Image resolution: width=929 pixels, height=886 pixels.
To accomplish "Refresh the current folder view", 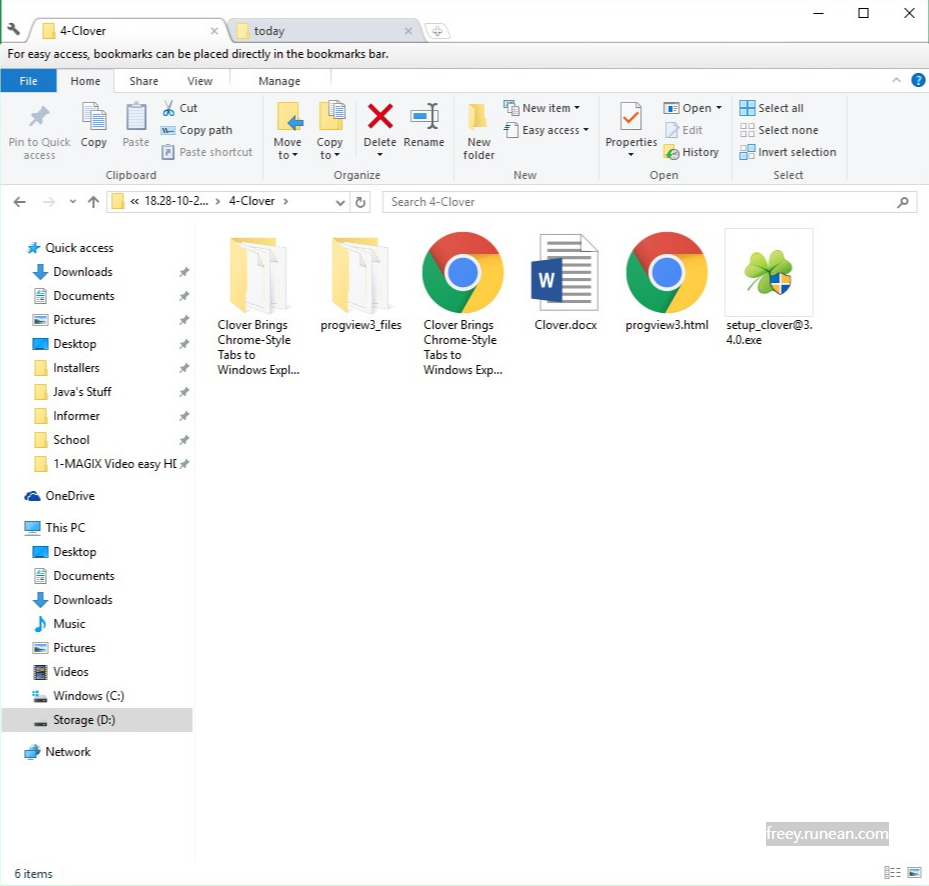I will coord(360,202).
